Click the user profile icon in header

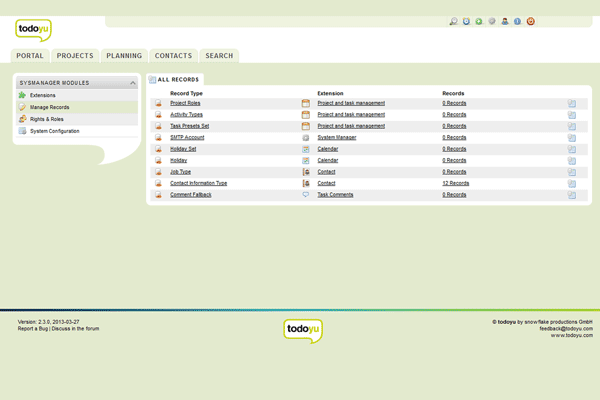[505, 21]
